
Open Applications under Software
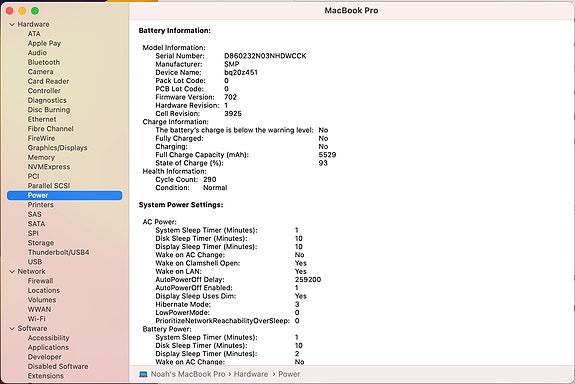48,348
